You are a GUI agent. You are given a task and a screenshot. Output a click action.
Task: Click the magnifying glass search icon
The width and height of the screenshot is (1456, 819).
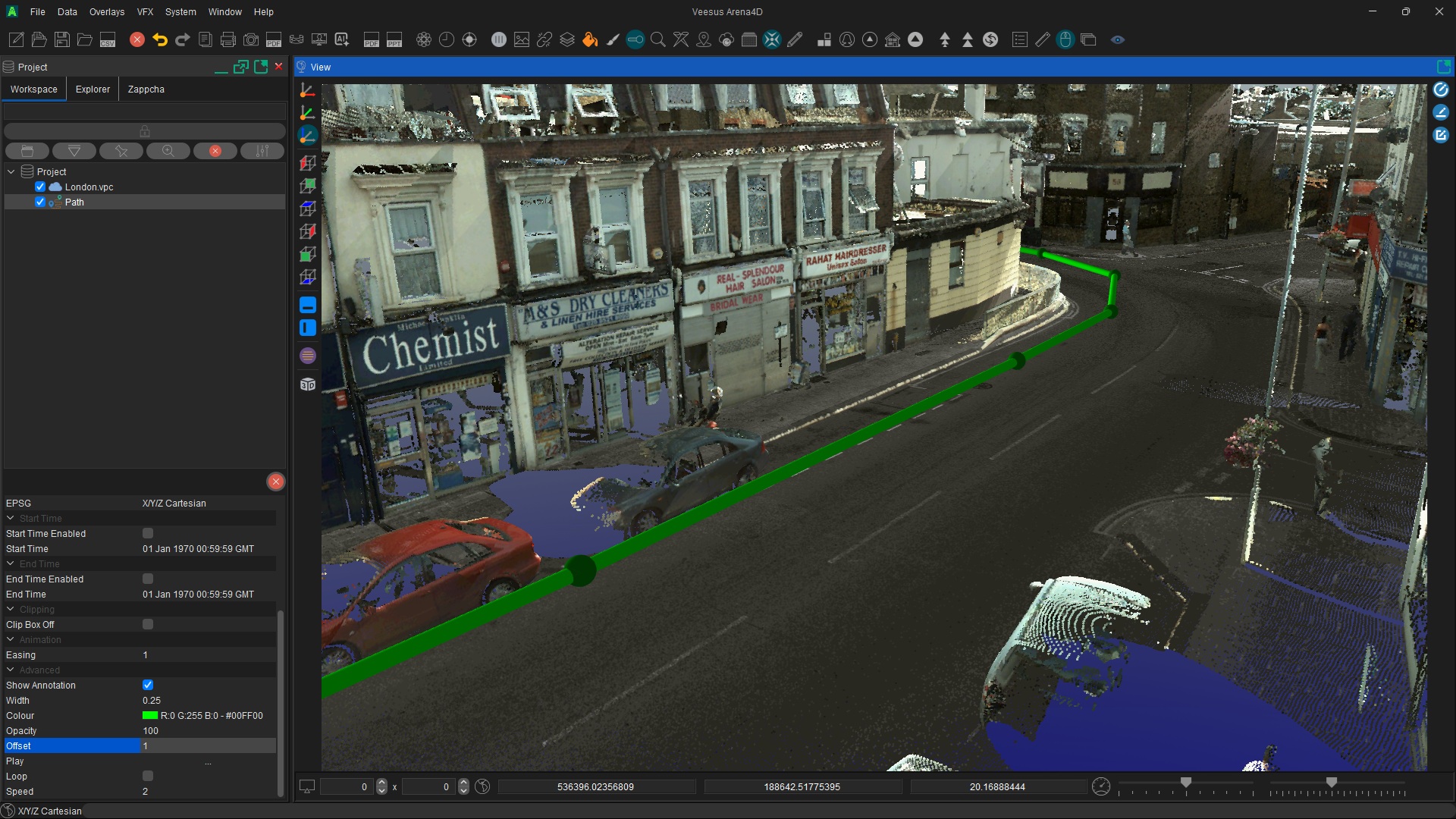[658, 40]
